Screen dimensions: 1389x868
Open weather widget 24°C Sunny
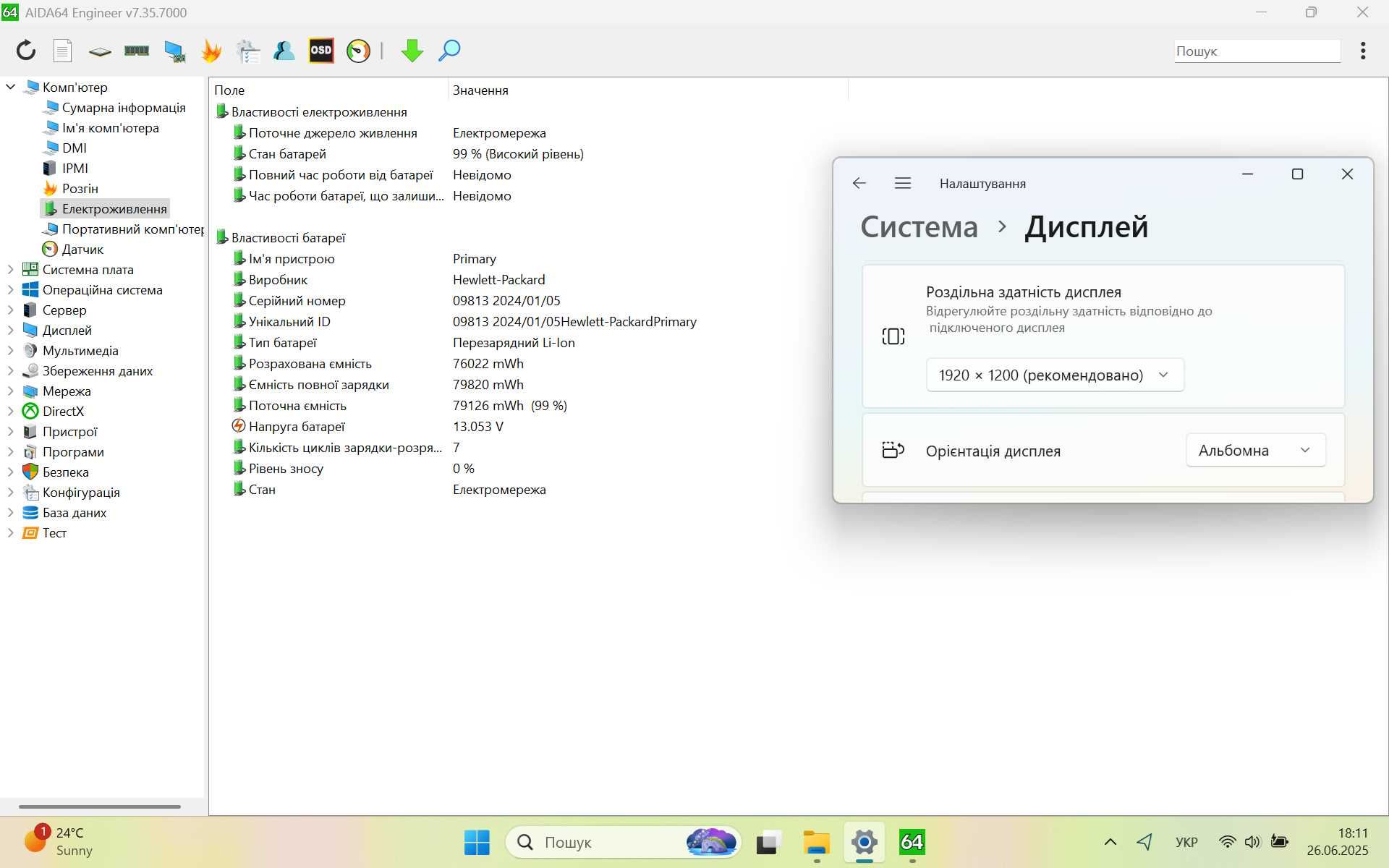pyautogui.click(x=60, y=841)
